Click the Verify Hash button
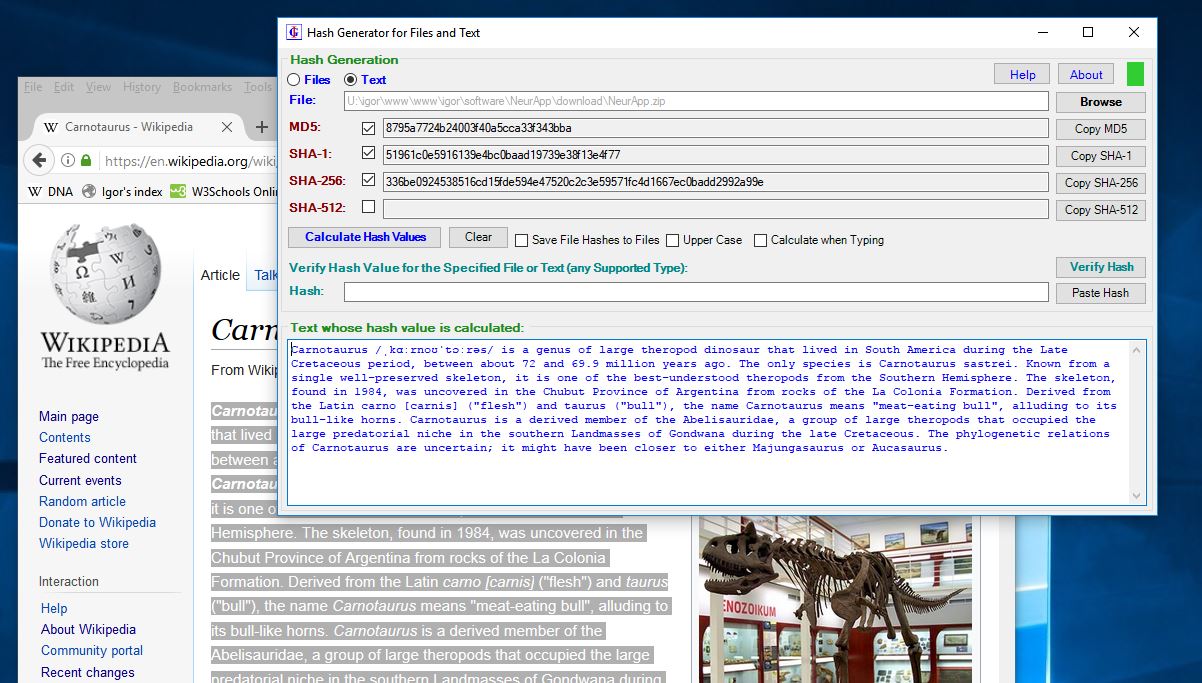Screen dimensions: 1202x683 [x=1100, y=267]
